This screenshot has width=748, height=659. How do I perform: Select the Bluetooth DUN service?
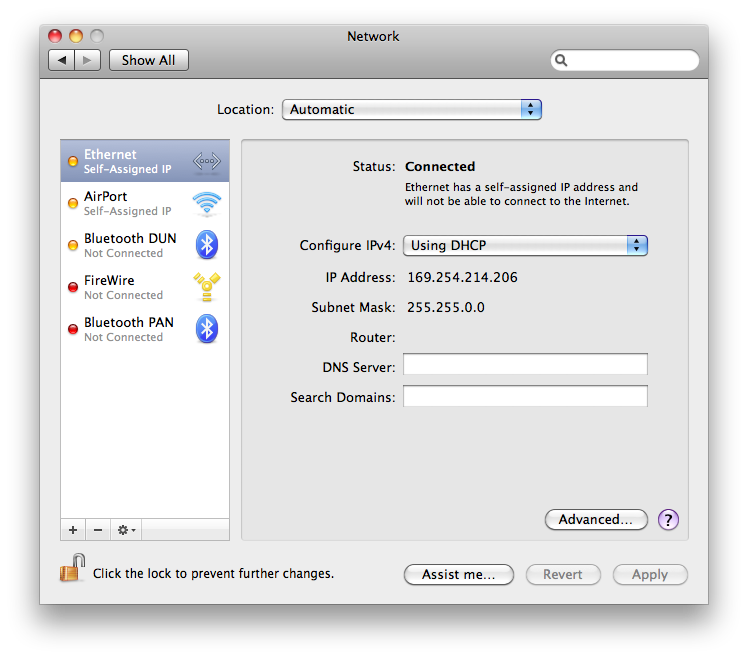click(x=145, y=245)
